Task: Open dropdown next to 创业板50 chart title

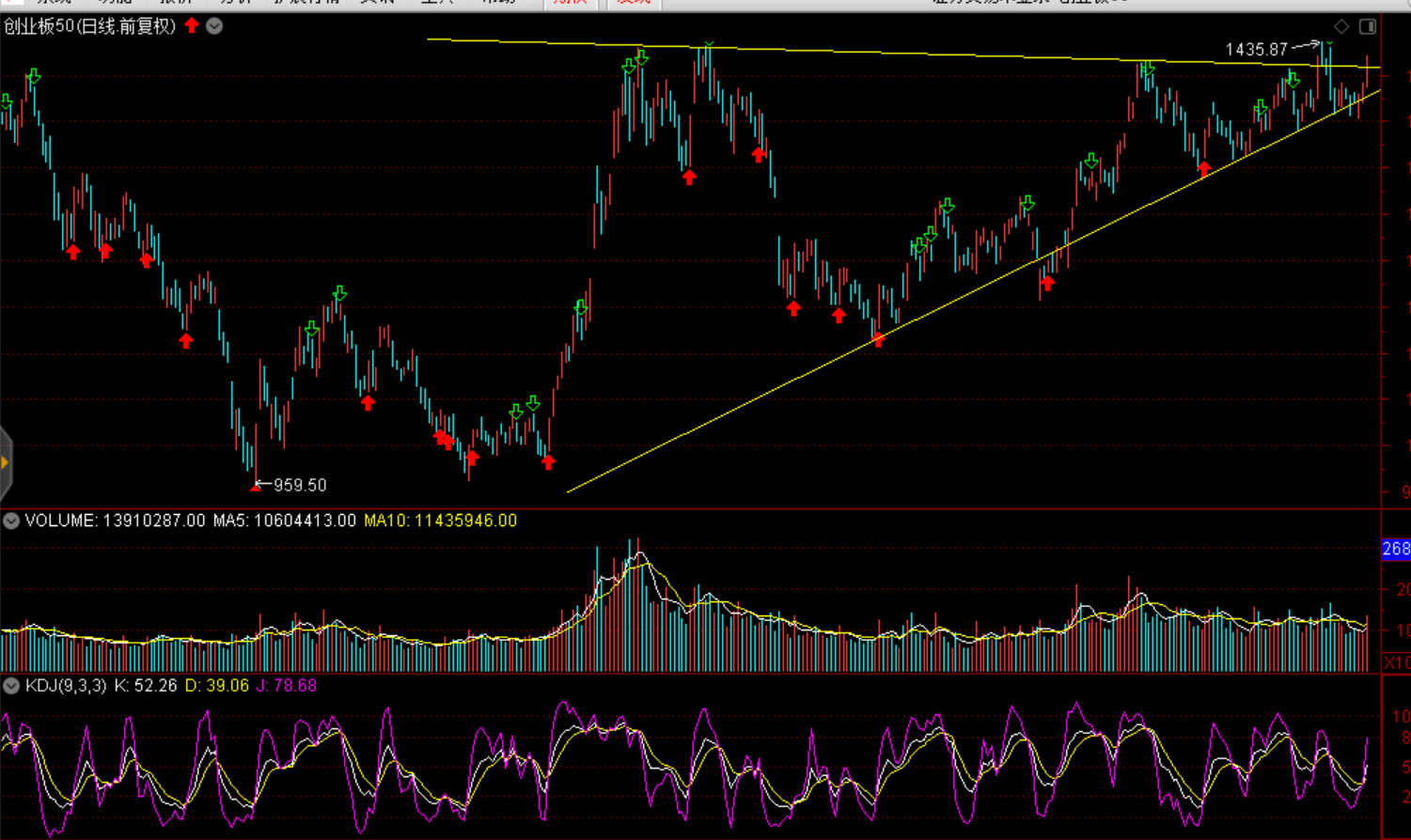Action: [x=214, y=26]
